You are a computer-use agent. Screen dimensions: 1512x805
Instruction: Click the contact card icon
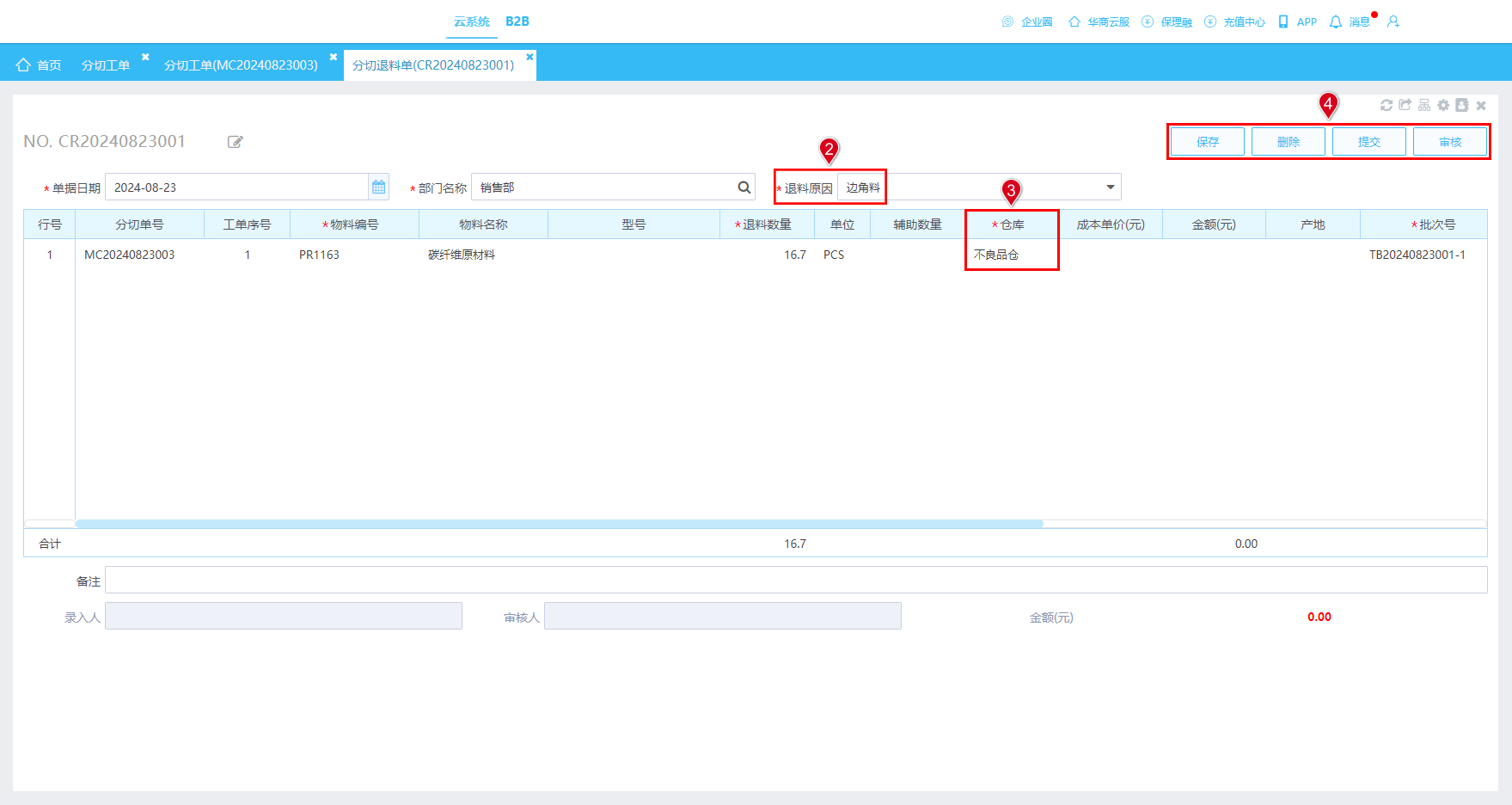pyautogui.click(x=1462, y=105)
